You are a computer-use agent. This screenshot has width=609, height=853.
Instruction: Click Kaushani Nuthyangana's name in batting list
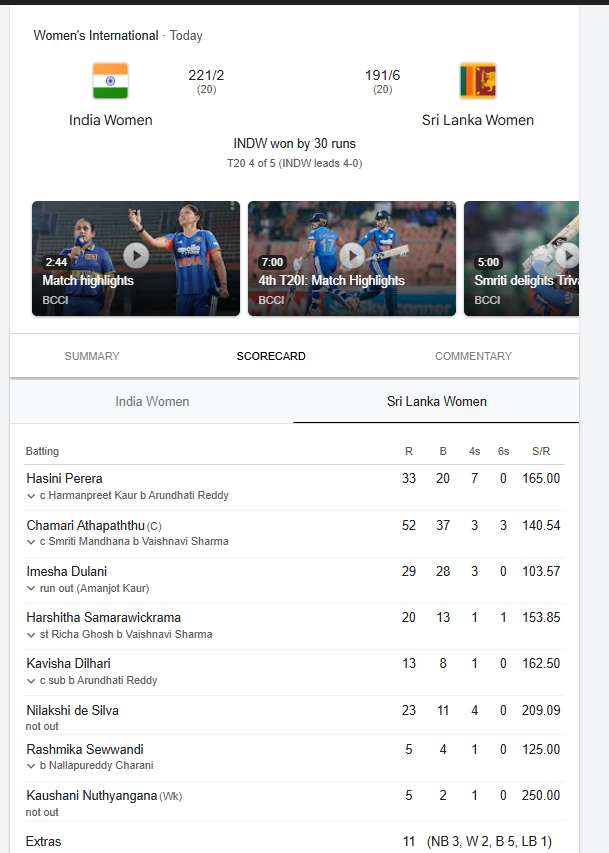92,795
